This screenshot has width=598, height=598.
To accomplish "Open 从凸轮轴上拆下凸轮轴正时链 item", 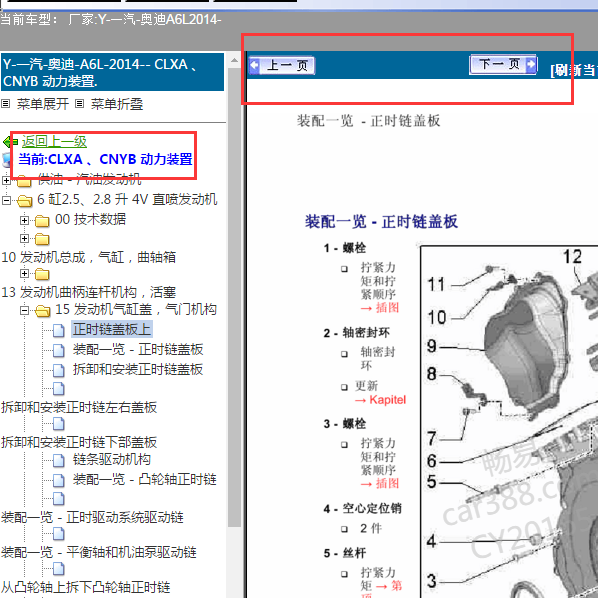I will [85, 587].
